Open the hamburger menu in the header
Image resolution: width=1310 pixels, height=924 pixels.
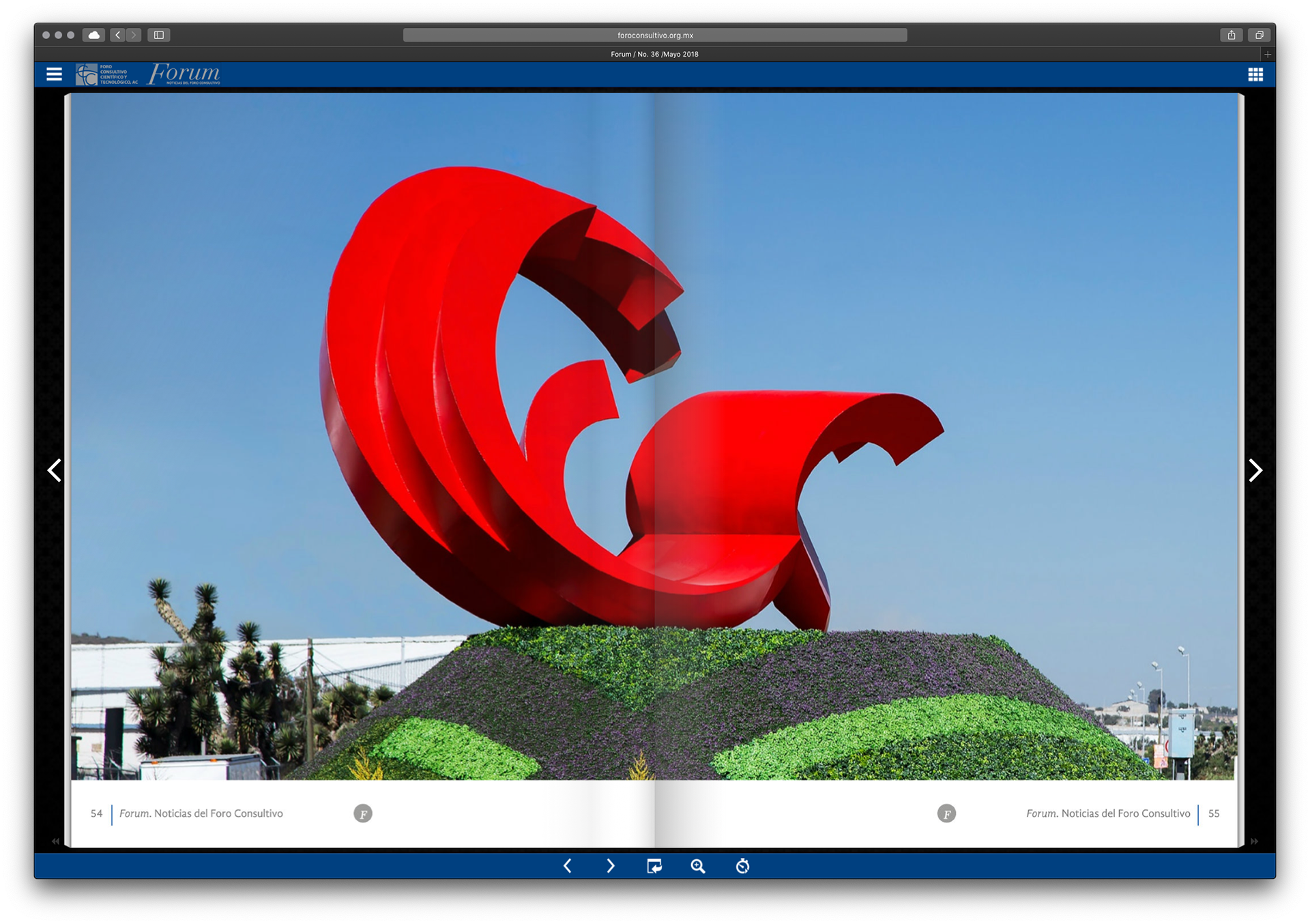coord(54,74)
